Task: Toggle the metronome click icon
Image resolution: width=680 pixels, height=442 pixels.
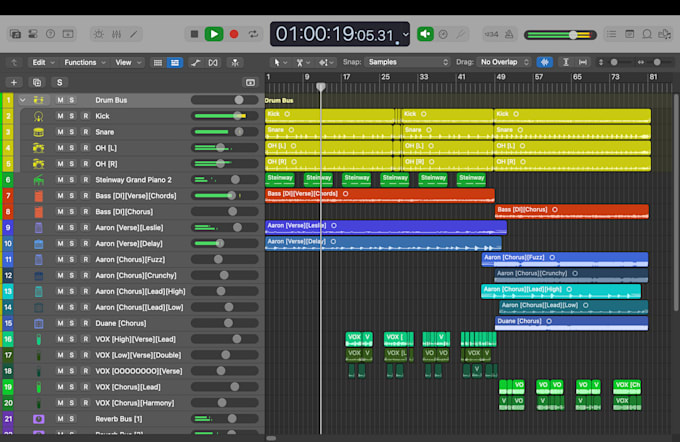Action: point(509,34)
